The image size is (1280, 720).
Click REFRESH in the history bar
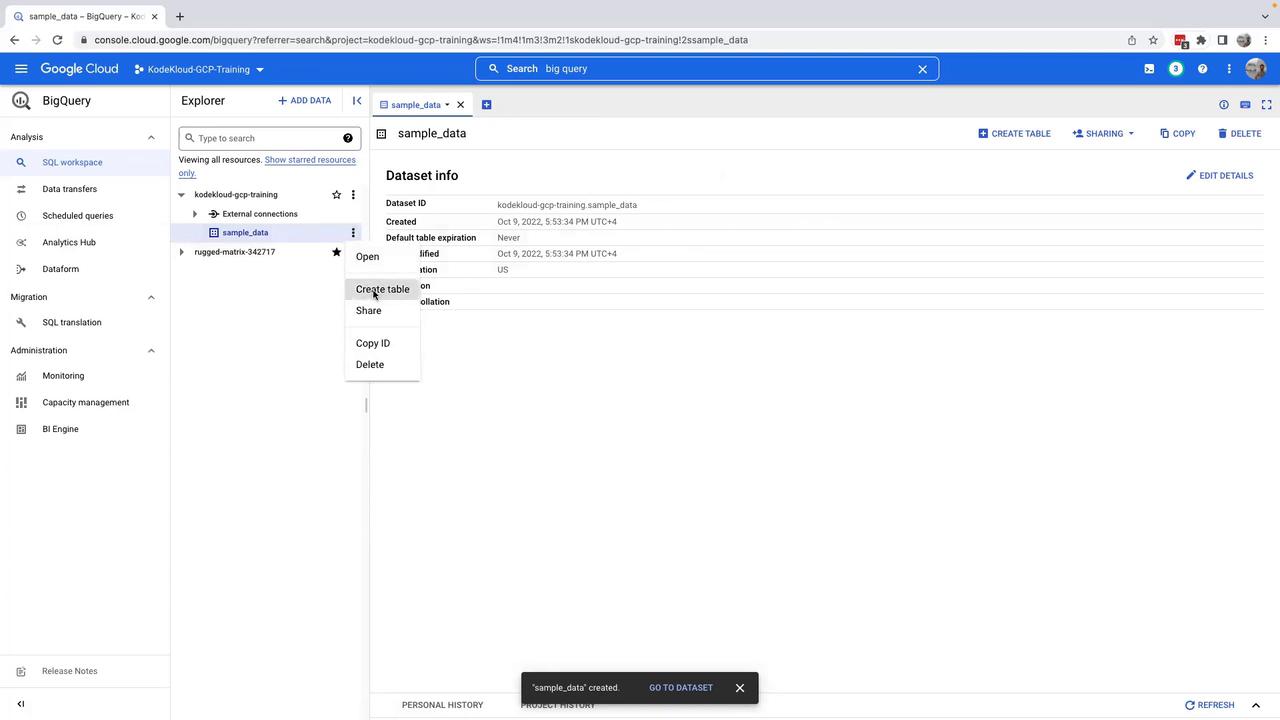point(1209,705)
